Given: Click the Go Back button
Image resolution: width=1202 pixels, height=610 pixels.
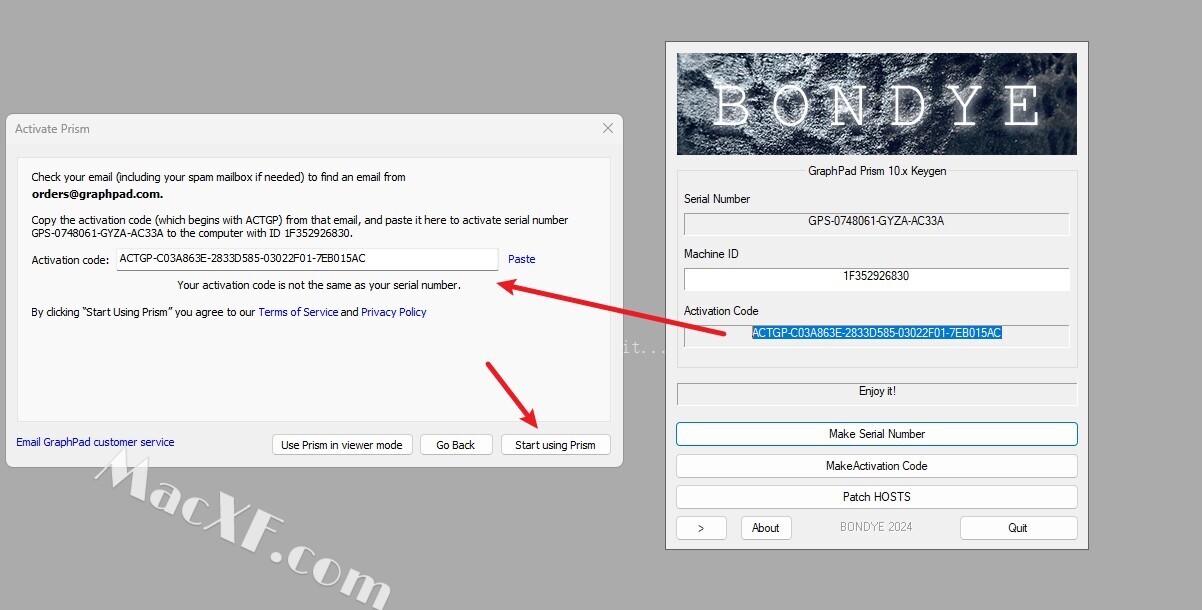Looking at the screenshot, I should (456, 445).
